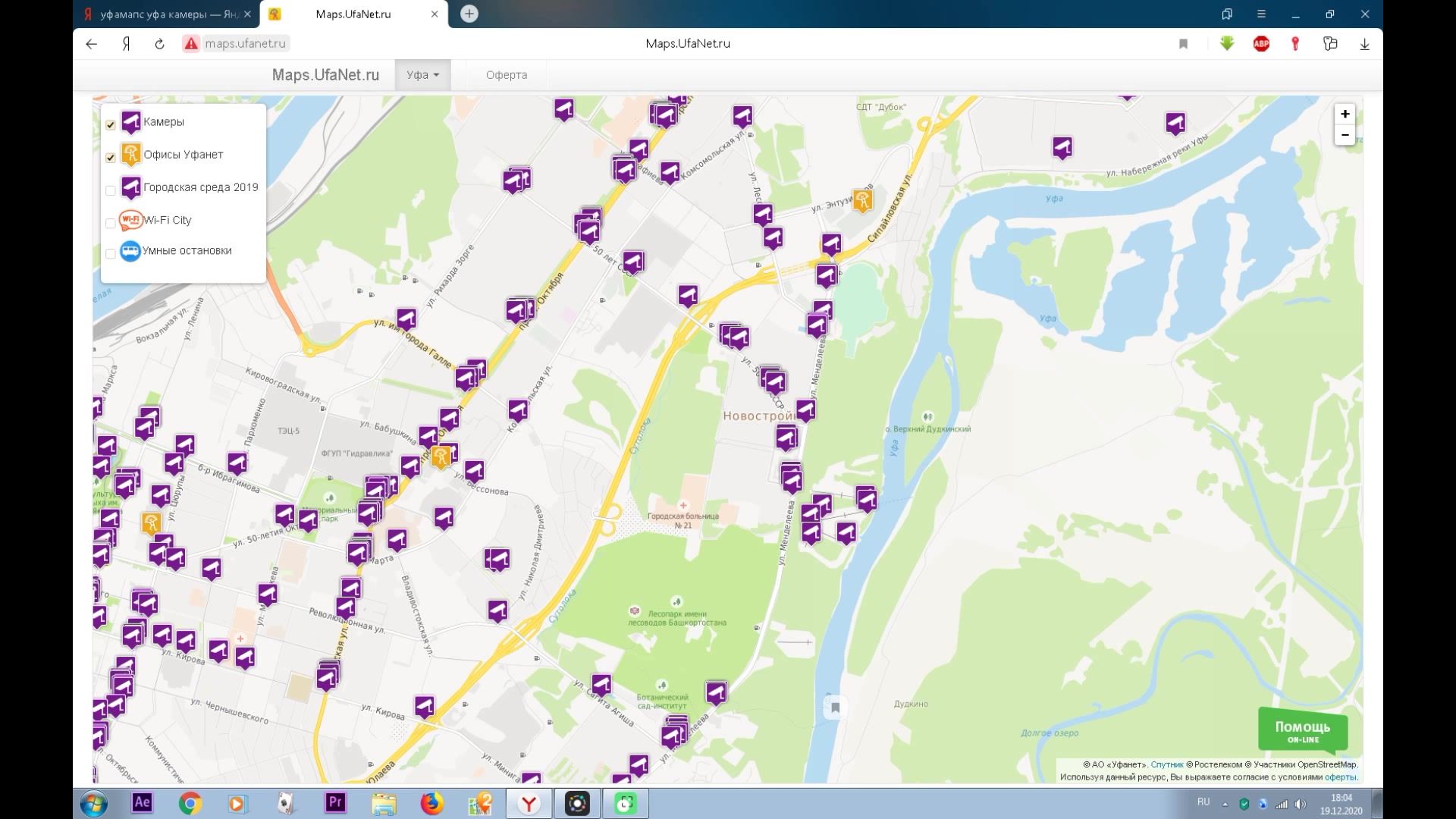Click the camera marker near ул. Сагита Агиша
This screenshot has height=819, width=1456.
point(601,685)
